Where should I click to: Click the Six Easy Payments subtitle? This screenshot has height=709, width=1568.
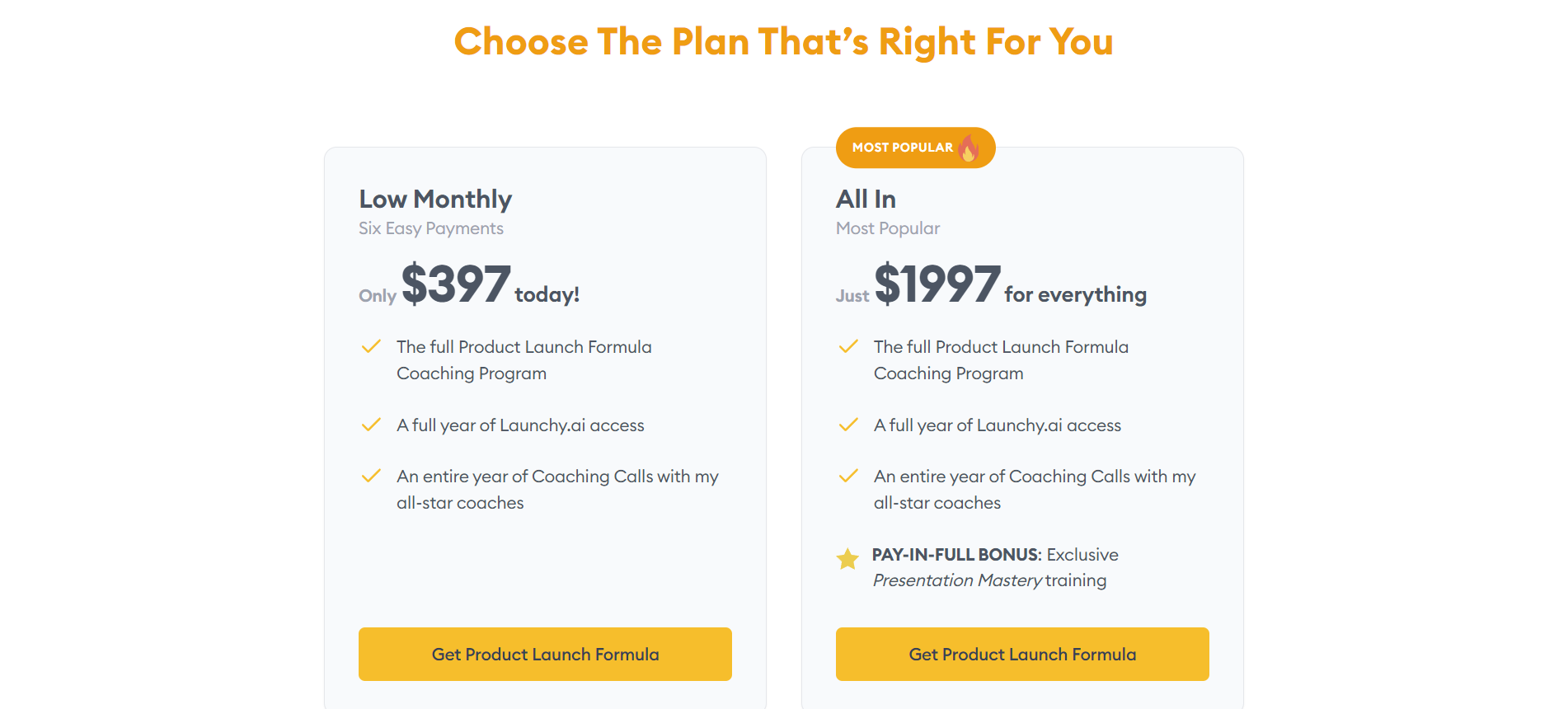coord(430,228)
